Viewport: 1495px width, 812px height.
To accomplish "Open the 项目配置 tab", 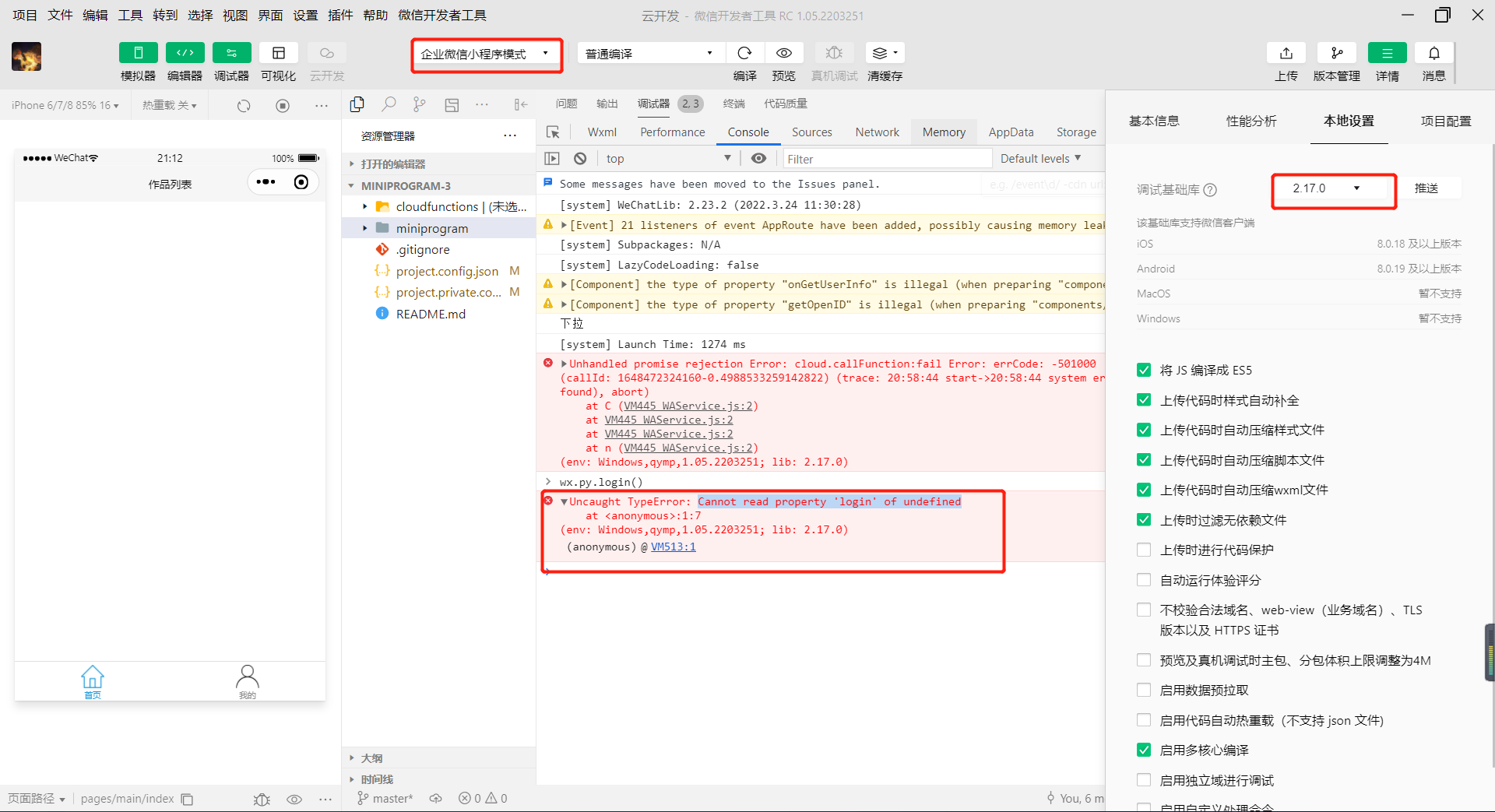I will (1446, 121).
